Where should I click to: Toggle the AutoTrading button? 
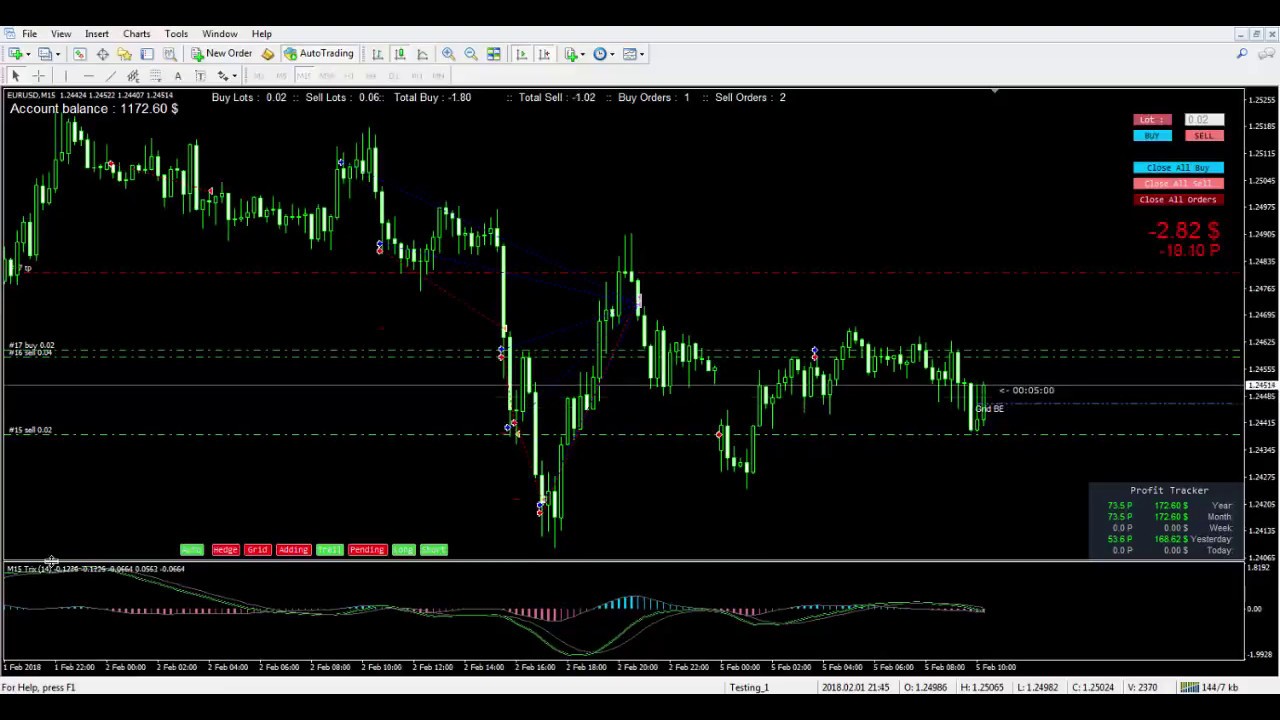point(319,54)
